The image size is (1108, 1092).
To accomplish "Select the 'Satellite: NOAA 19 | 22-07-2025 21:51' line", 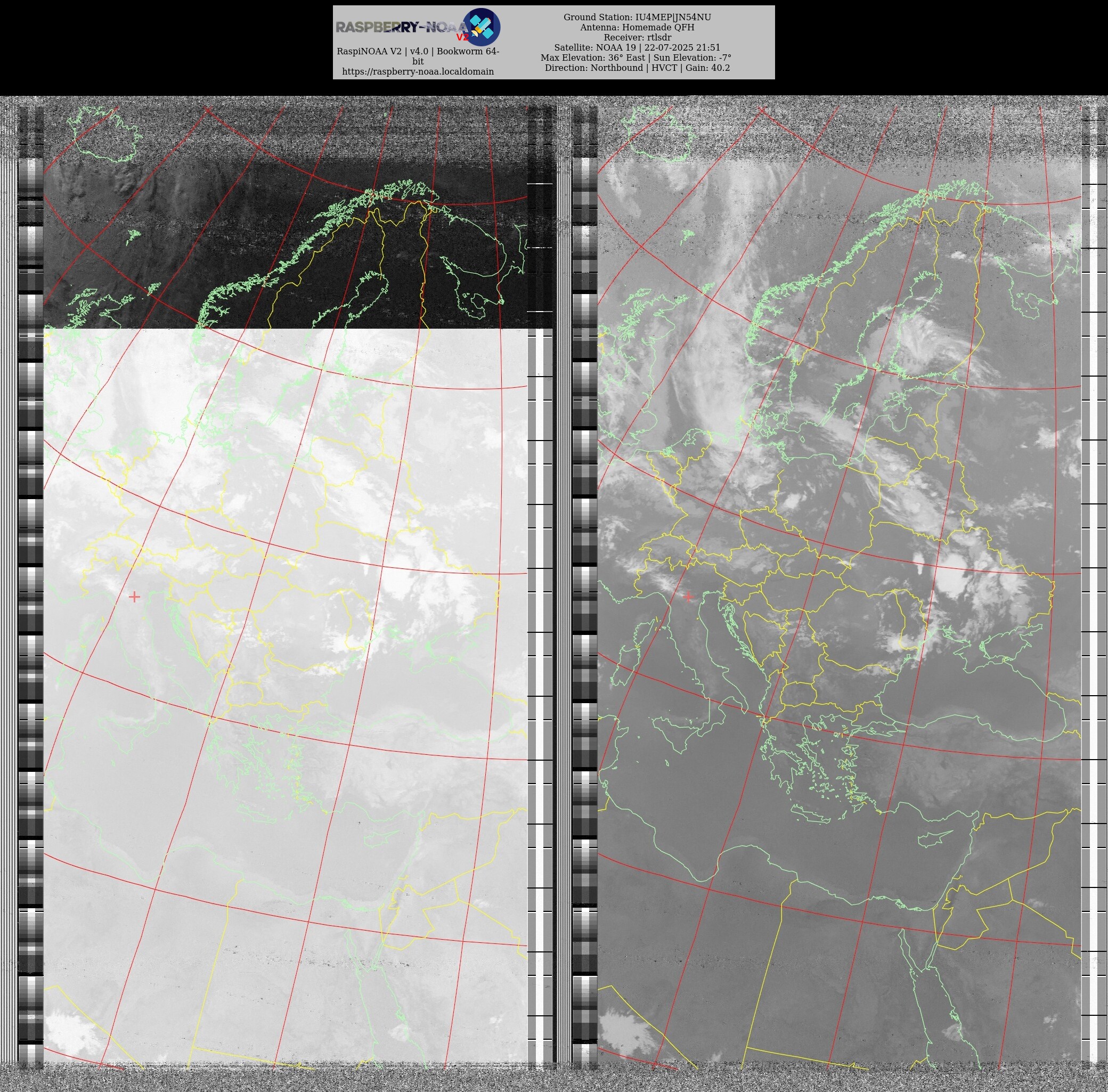I will click(637, 47).
